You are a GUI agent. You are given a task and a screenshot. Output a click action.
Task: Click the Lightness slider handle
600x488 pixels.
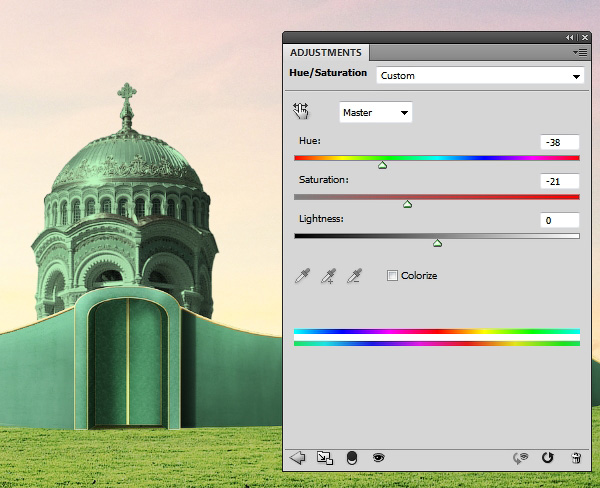pos(437,243)
